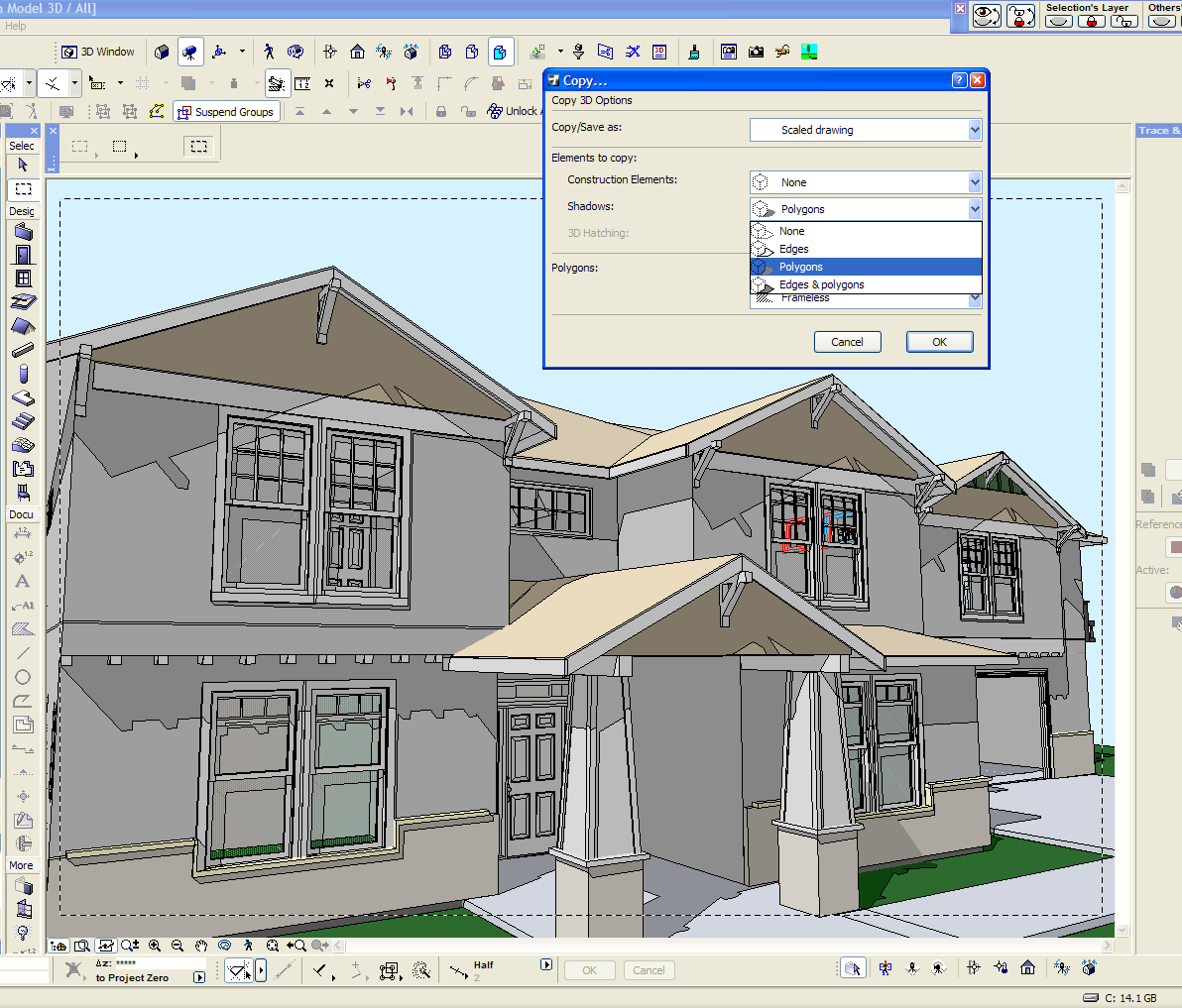Select the Object chair tool

pos(24,493)
